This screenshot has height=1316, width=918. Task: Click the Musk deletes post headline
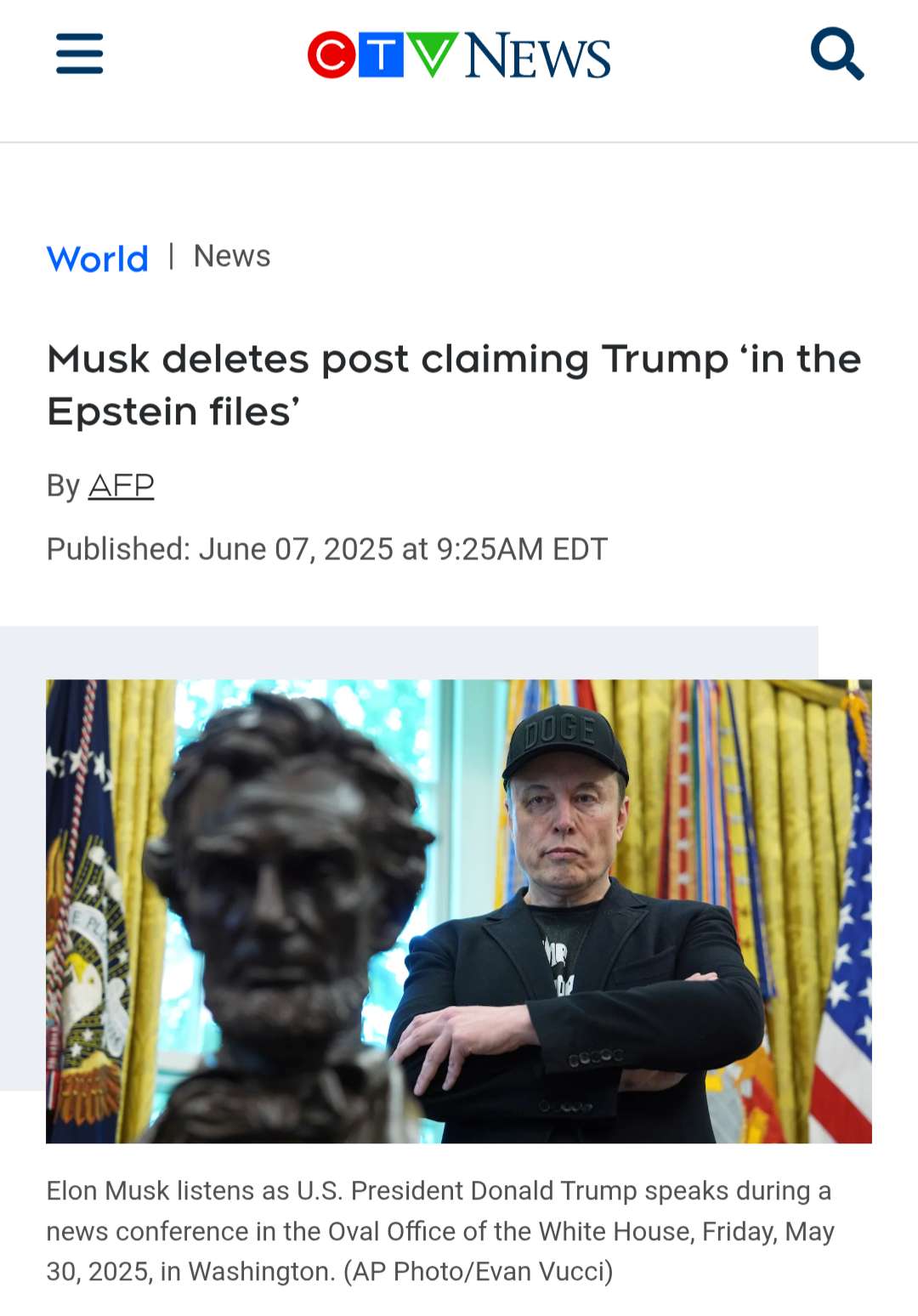click(455, 385)
